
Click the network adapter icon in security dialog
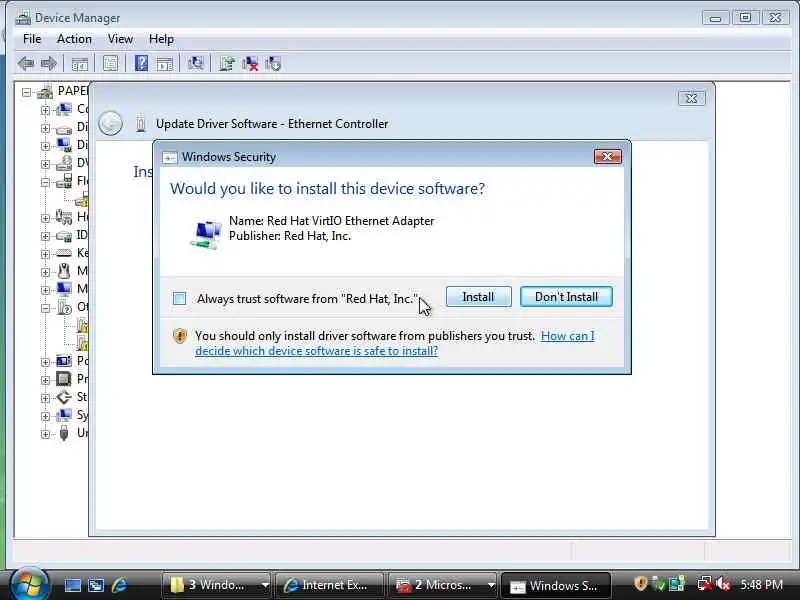pyautogui.click(x=206, y=235)
